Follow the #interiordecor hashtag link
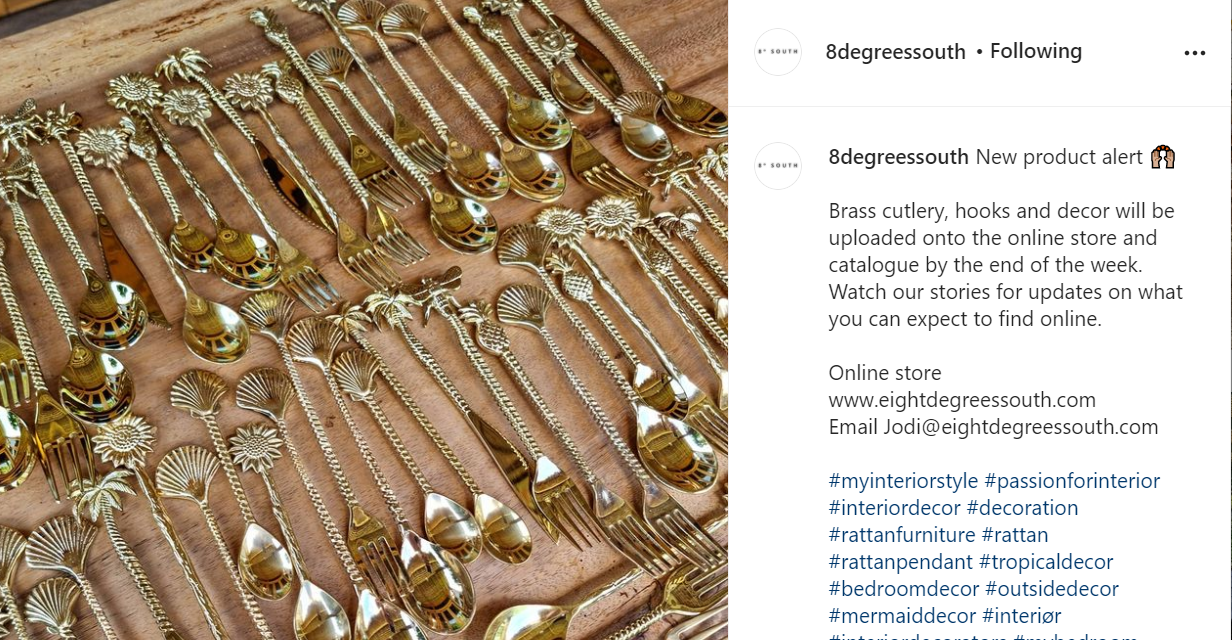The height and width of the screenshot is (640, 1232). 895,508
